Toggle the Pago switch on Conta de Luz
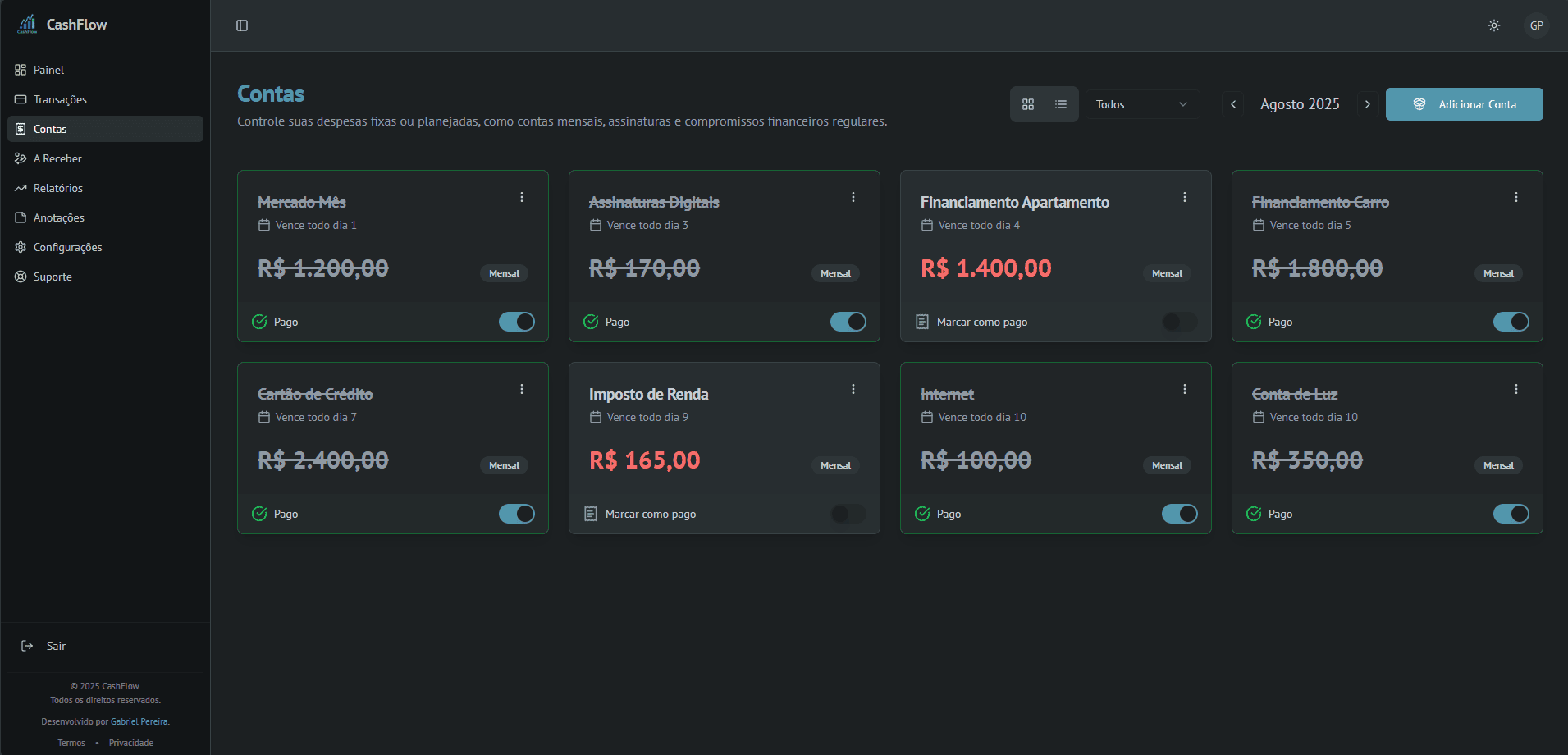 click(x=1511, y=514)
